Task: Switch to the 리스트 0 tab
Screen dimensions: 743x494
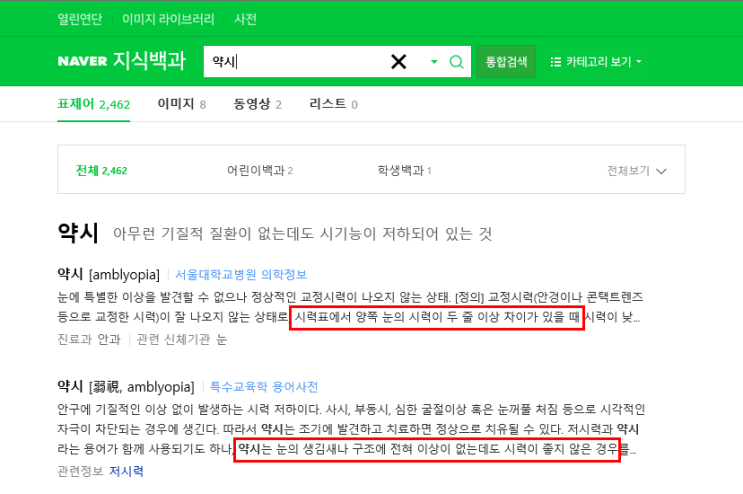Action: [333, 104]
